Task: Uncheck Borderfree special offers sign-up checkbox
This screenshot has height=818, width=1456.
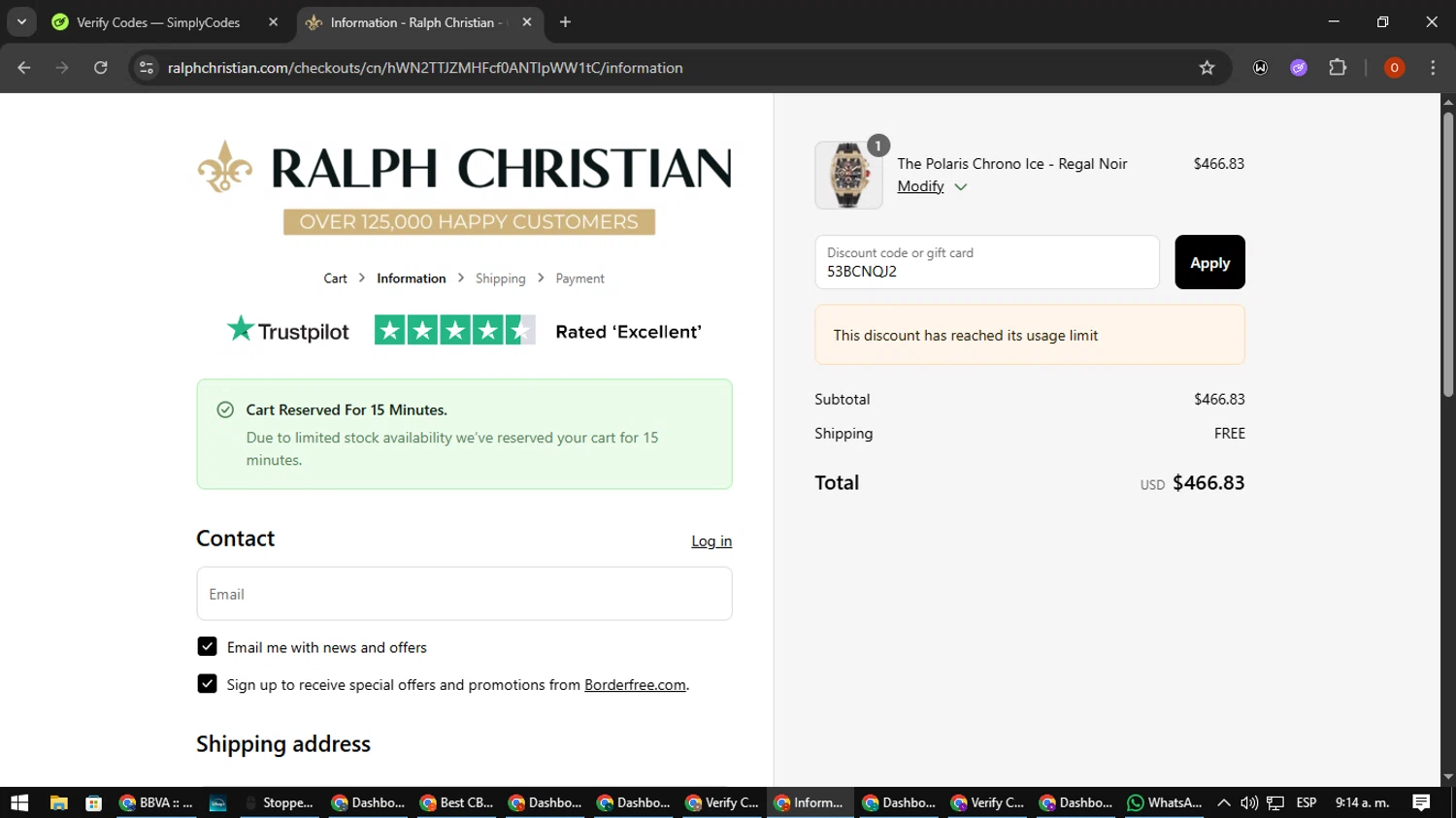Action: (207, 684)
